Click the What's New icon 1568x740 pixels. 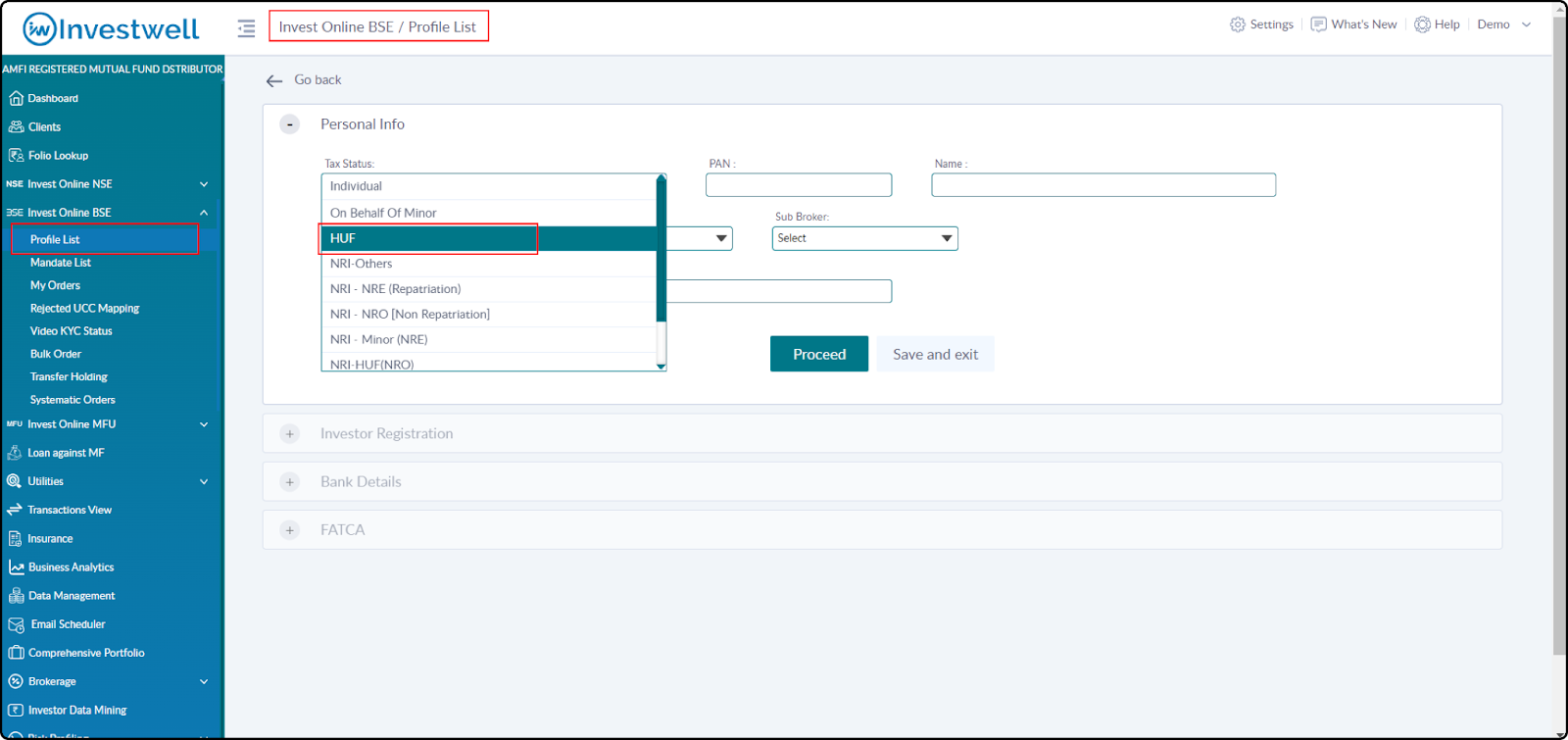tap(1319, 25)
